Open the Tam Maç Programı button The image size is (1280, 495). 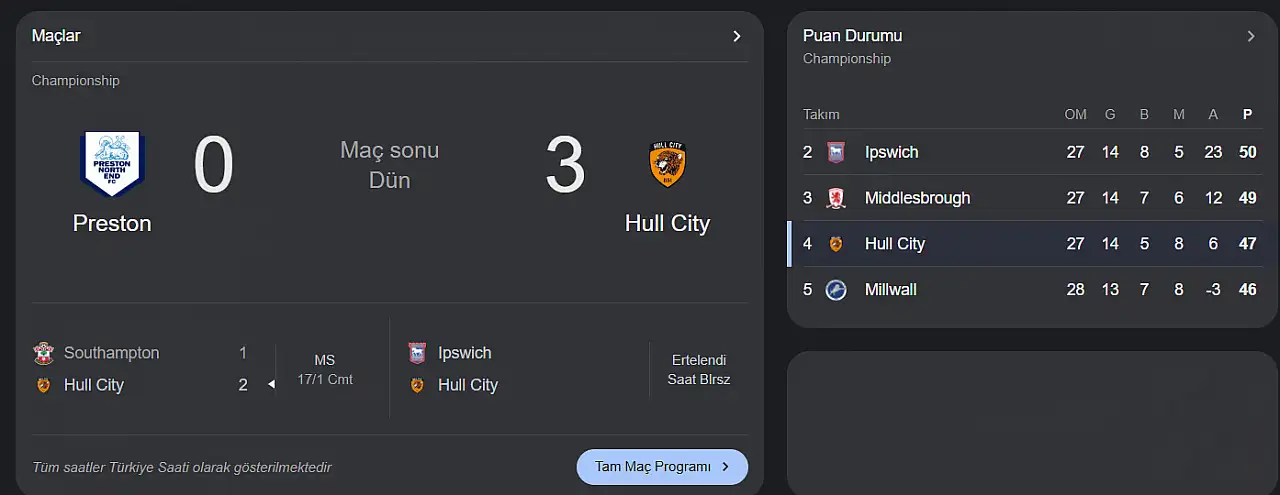(x=662, y=467)
